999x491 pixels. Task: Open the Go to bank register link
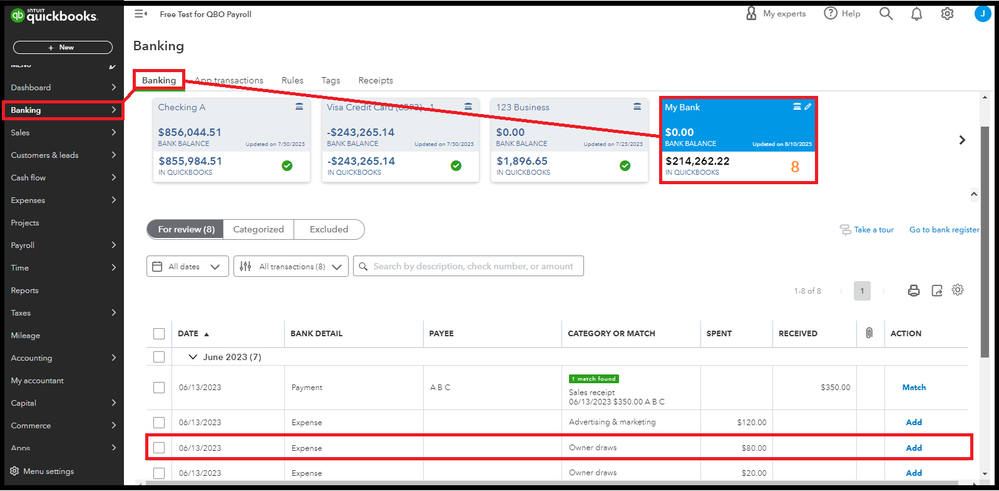944,230
